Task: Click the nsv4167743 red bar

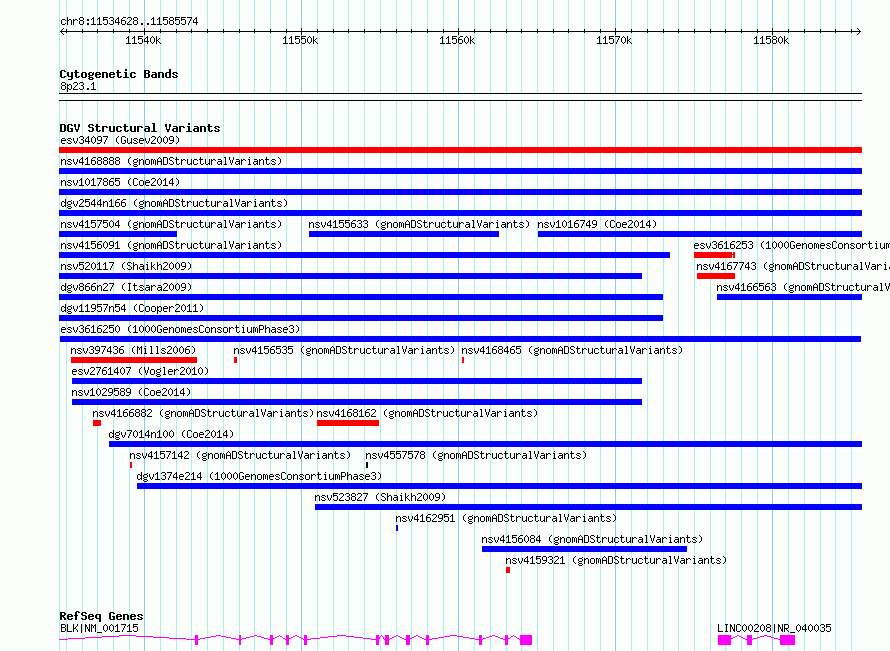Action: [x=716, y=276]
